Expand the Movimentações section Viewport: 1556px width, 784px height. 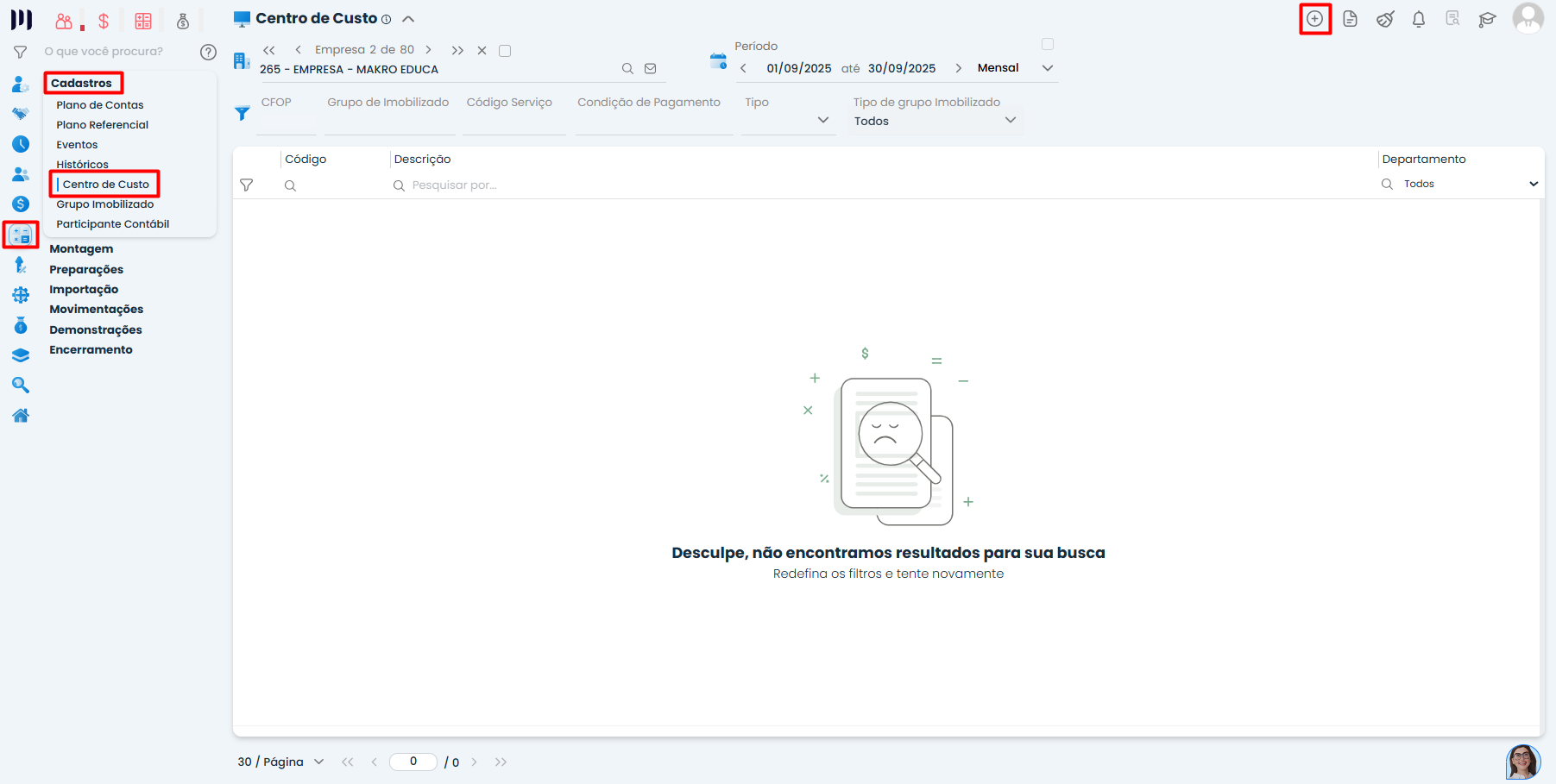pos(97,310)
